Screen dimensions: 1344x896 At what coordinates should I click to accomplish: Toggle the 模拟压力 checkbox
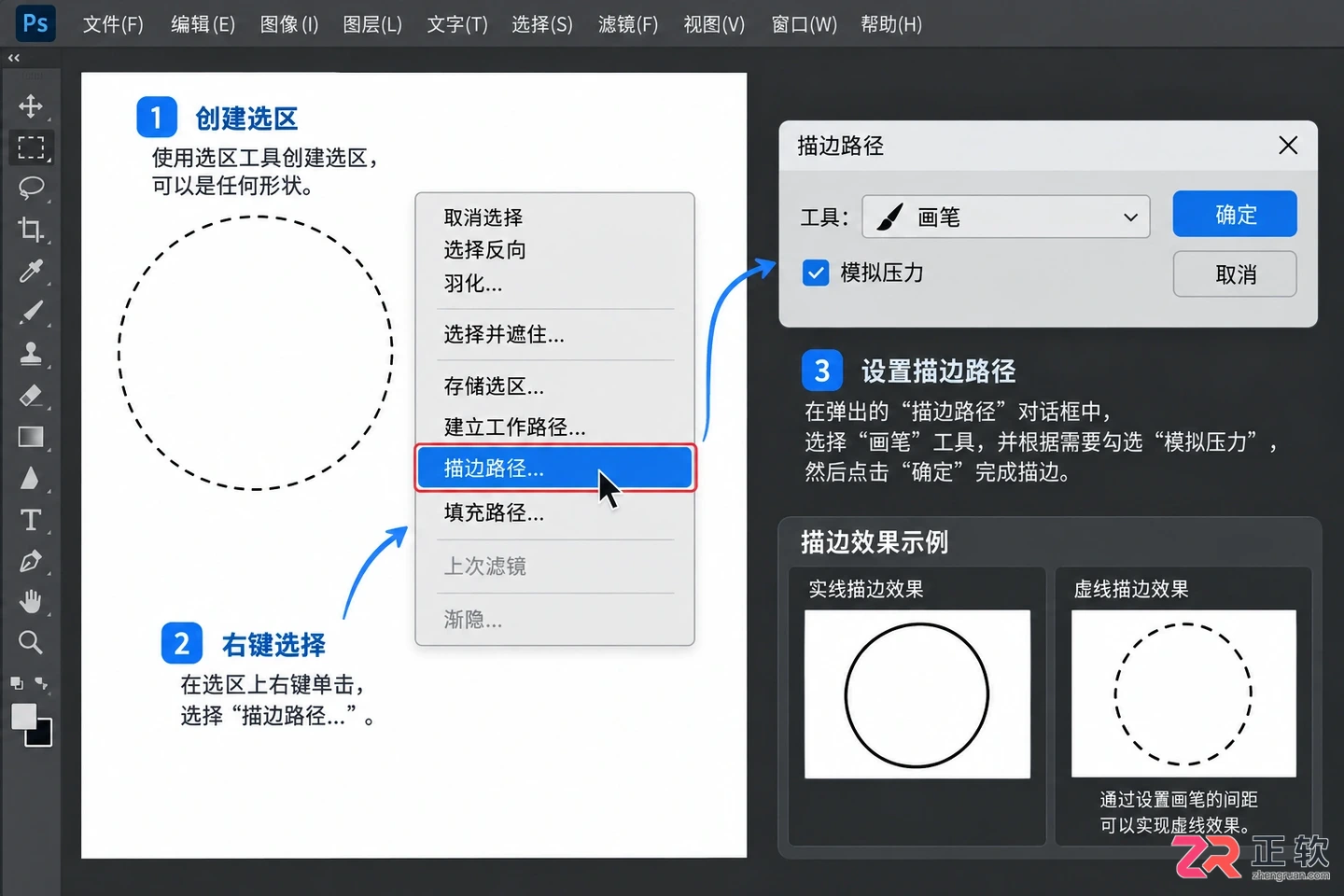[816, 273]
